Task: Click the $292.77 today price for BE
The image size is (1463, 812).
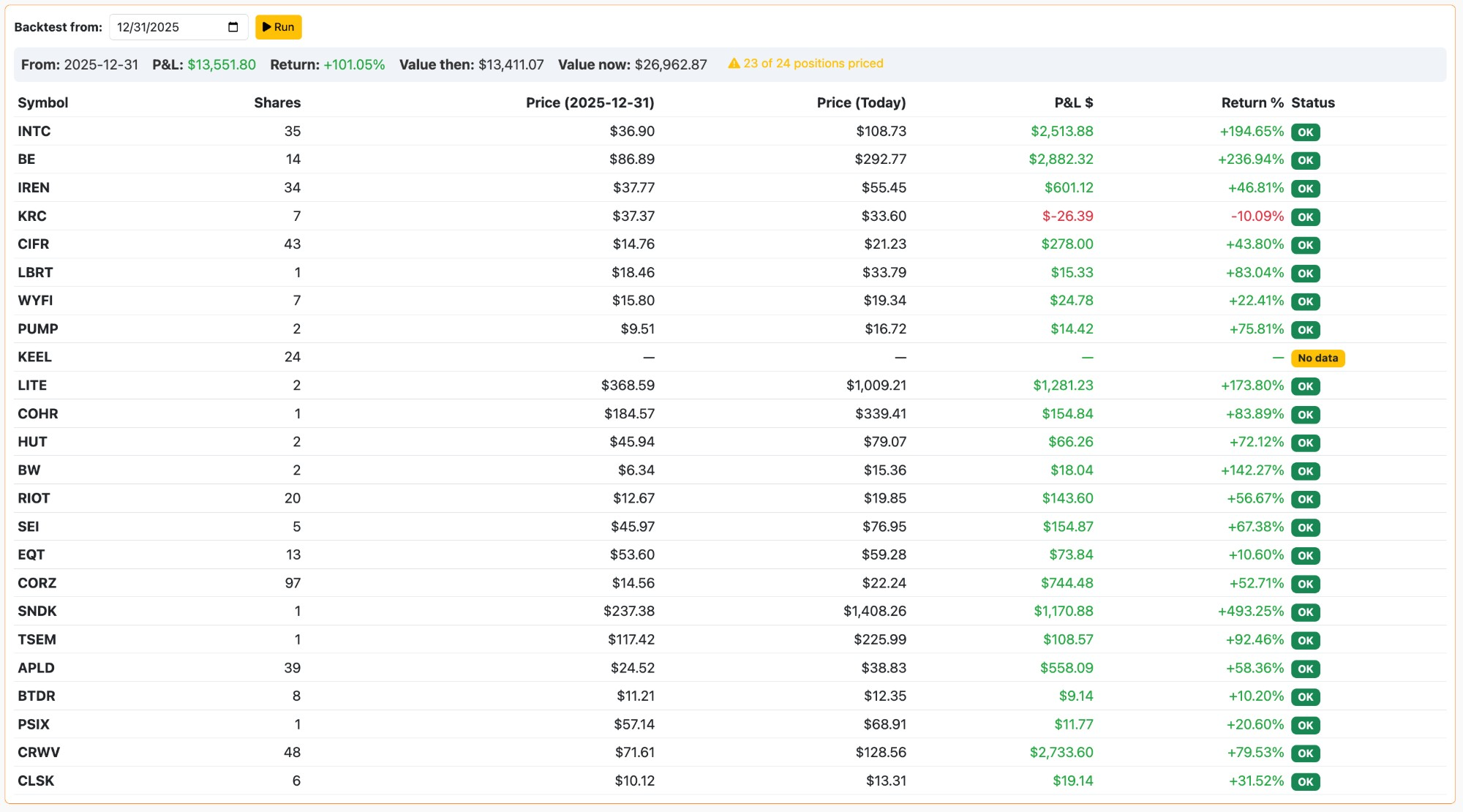Action: (880, 159)
